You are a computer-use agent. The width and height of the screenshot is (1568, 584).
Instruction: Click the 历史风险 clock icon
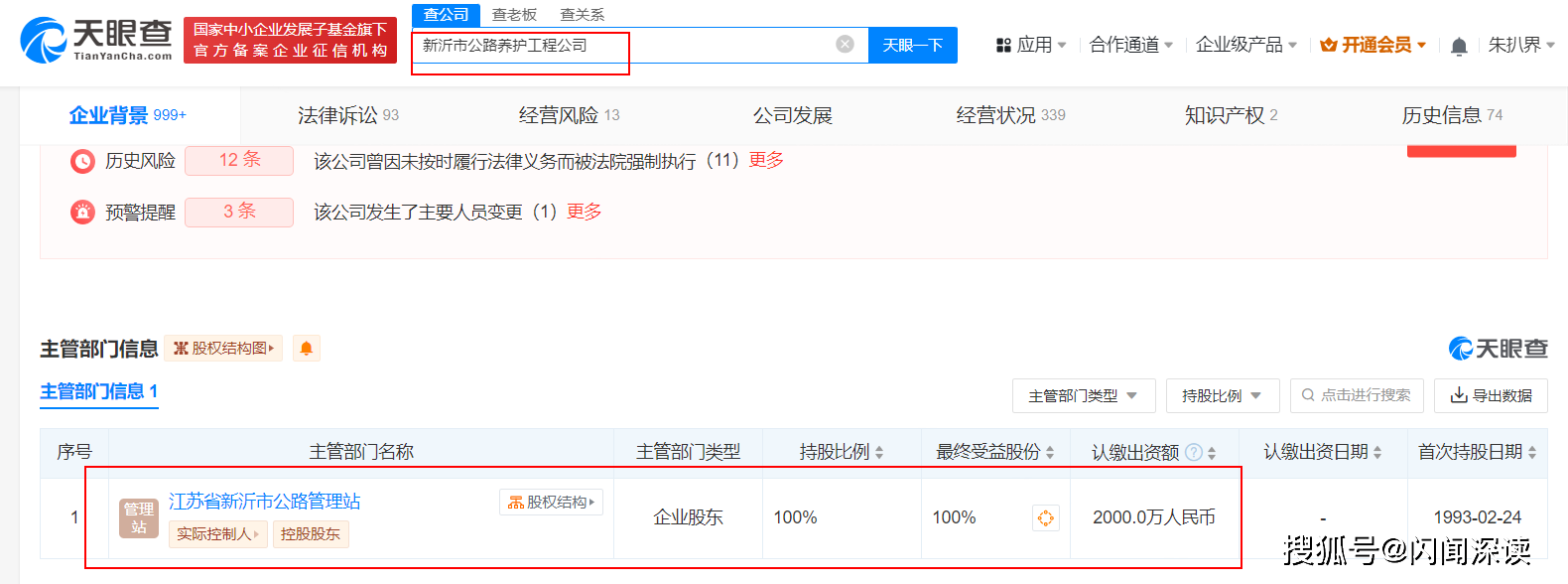82,161
